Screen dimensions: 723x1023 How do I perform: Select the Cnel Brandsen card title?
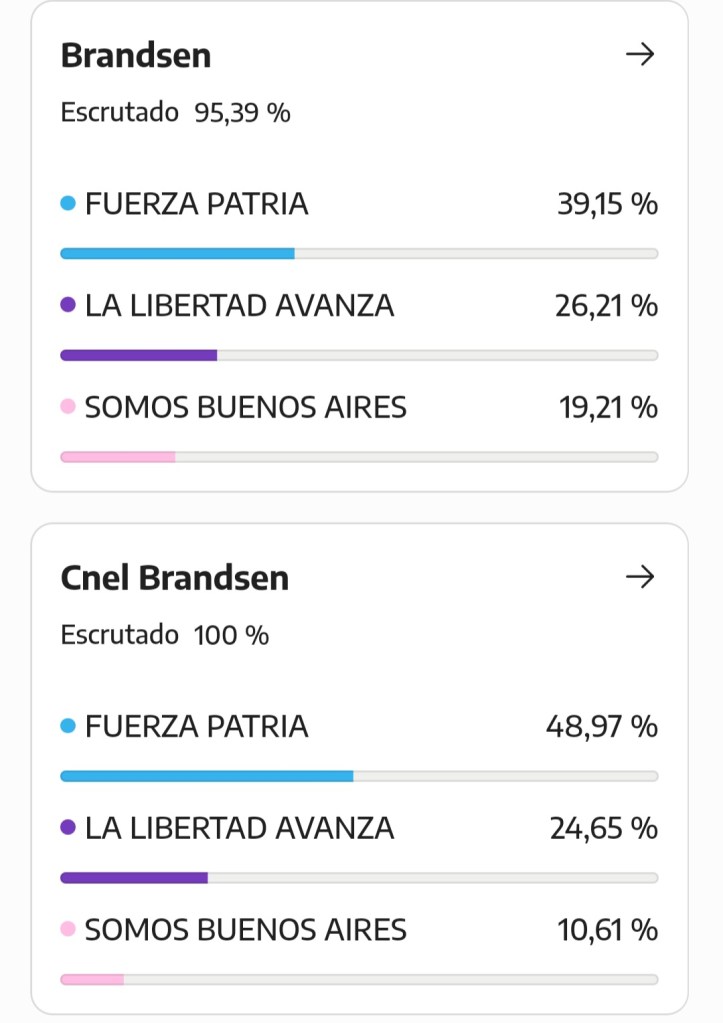(x=175, y=578)
